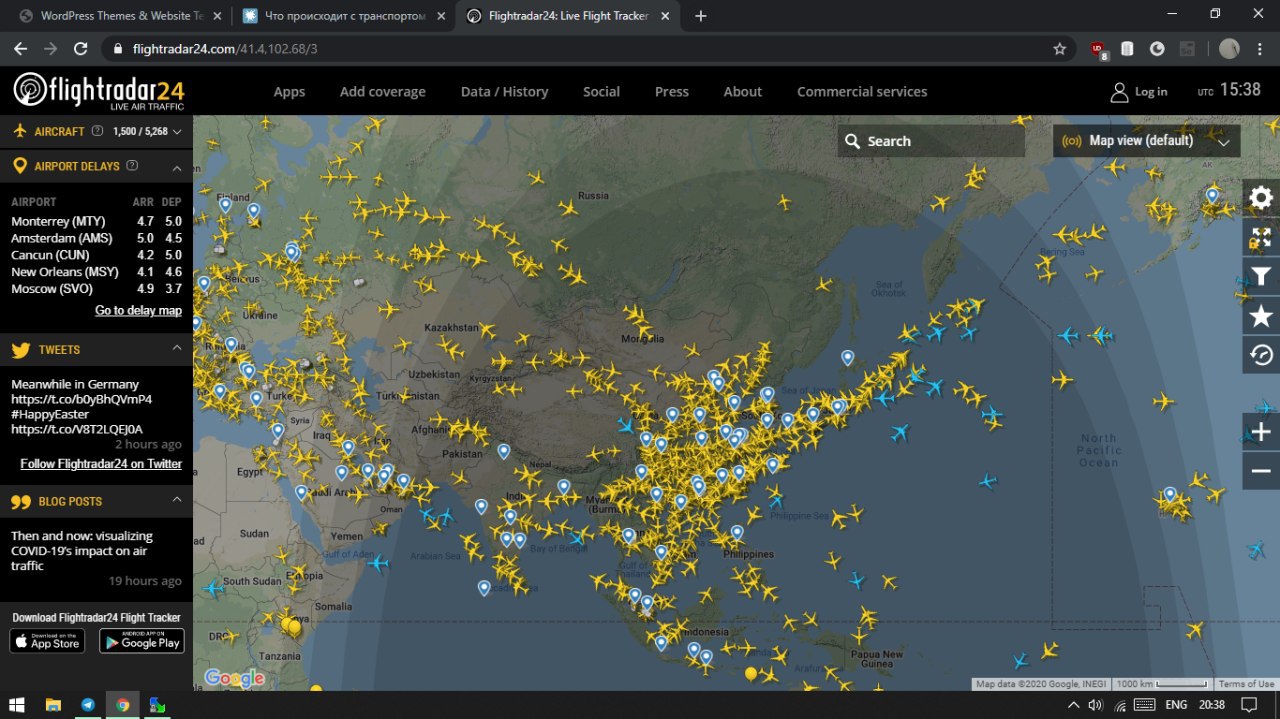
Task: Open uBlock Origin extension icon
Action: pyautogui.click(x=1098, y=49)
